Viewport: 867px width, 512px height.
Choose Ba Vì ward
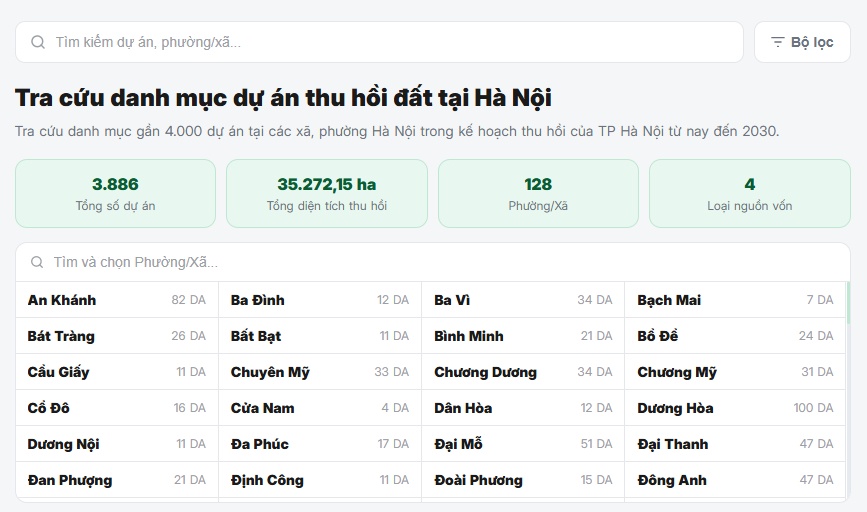(523, 300)
